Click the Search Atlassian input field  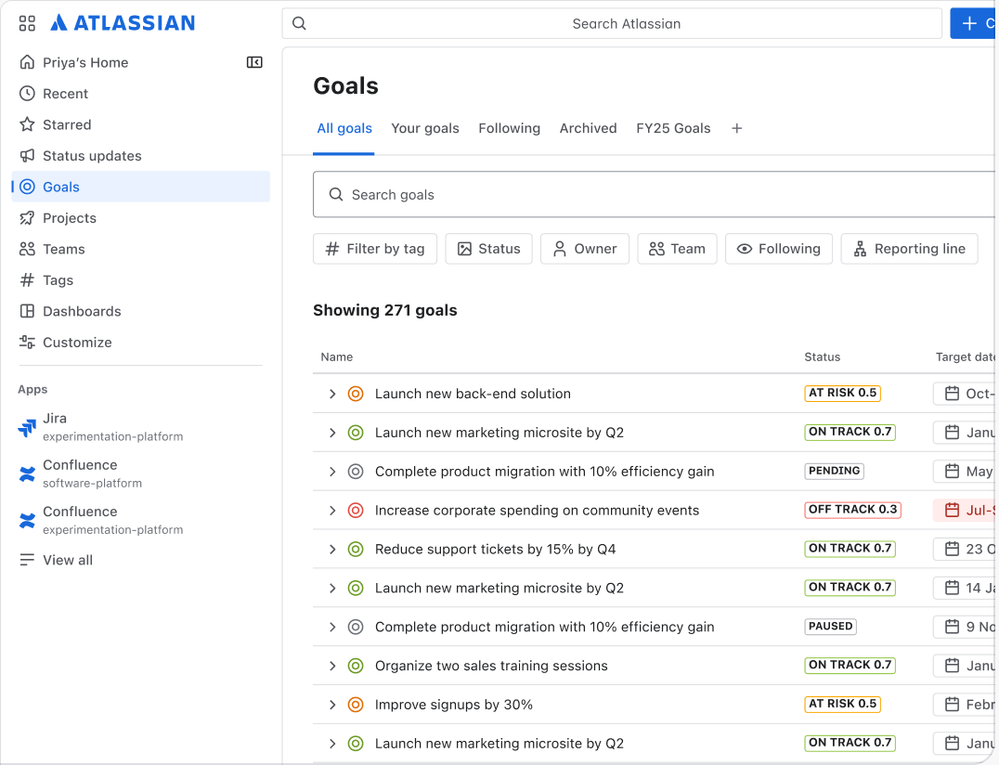pyautogui.click(x=612, y=24)
